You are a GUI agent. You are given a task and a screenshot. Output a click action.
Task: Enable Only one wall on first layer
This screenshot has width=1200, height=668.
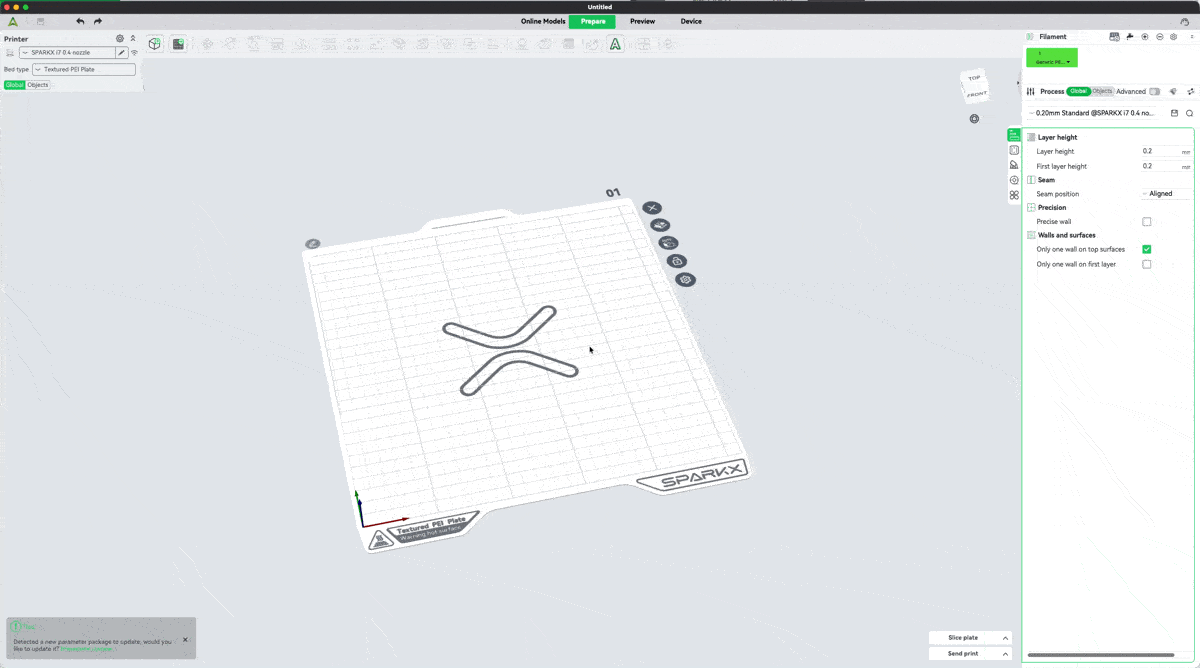[1146, 264]
